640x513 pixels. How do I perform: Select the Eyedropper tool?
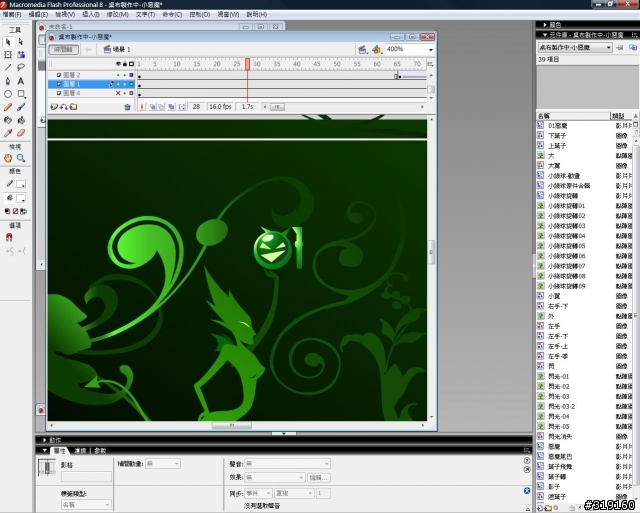(8, 133)
